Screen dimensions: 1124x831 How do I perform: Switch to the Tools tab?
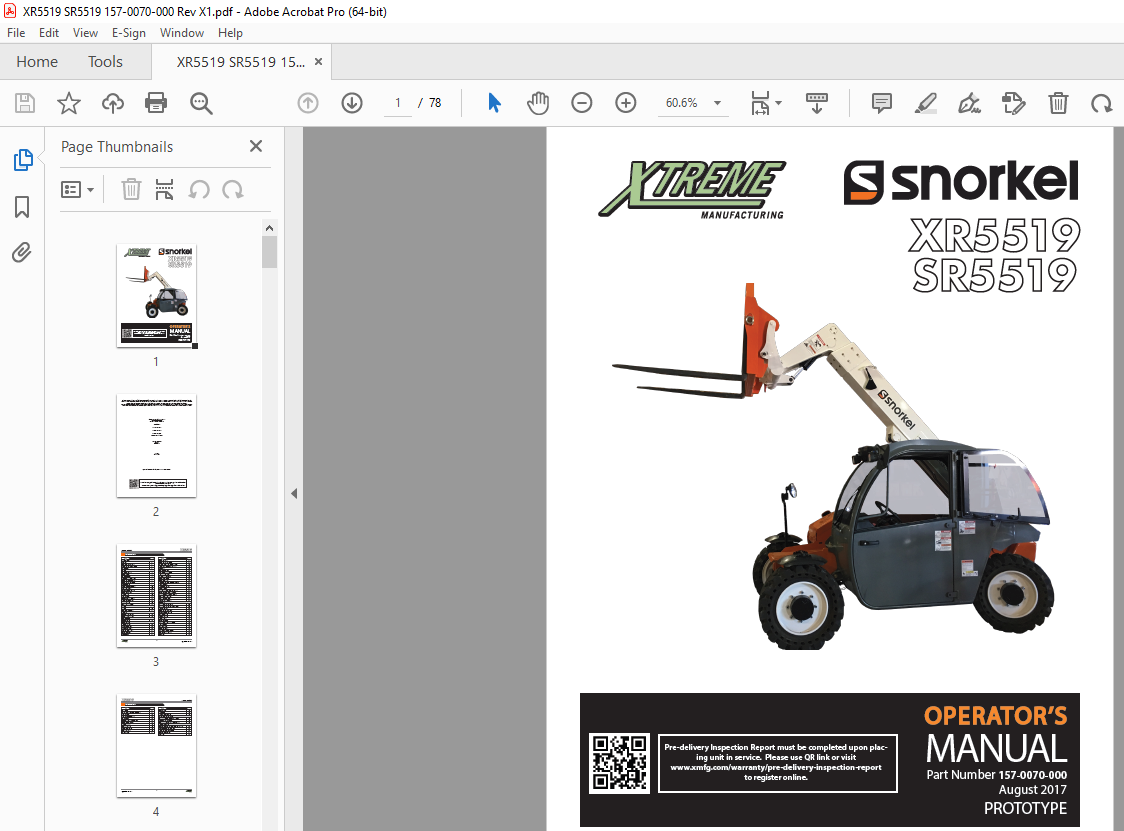[105, 62]
